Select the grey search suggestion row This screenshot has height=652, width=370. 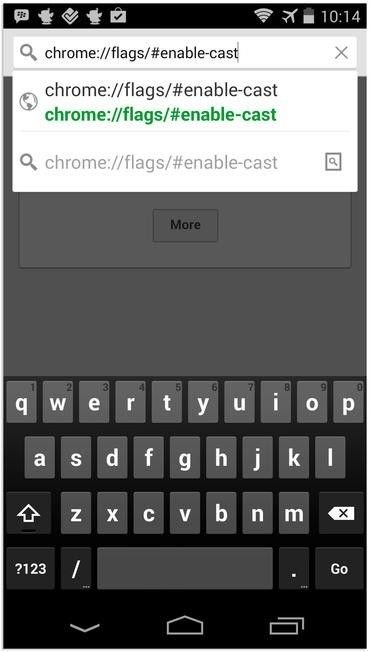point(185,162)
